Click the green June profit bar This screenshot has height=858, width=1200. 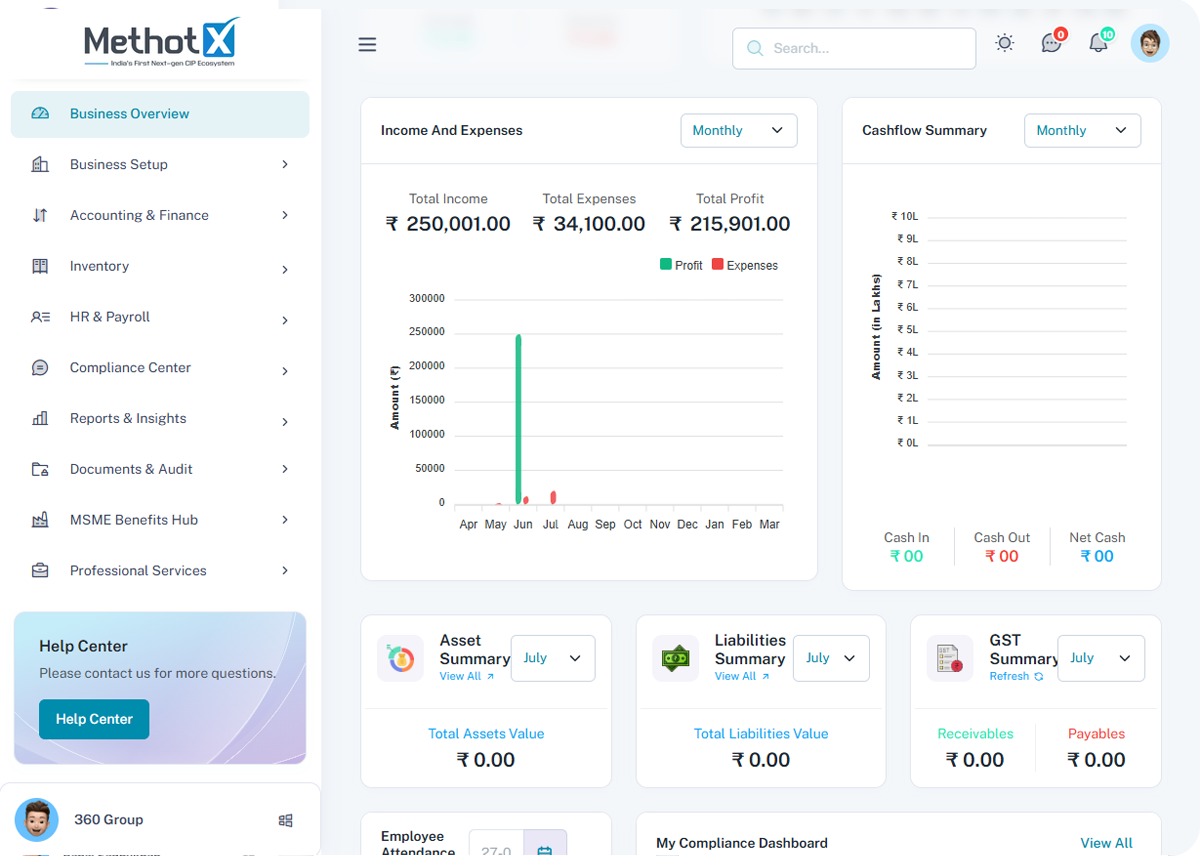coord(518,419)
